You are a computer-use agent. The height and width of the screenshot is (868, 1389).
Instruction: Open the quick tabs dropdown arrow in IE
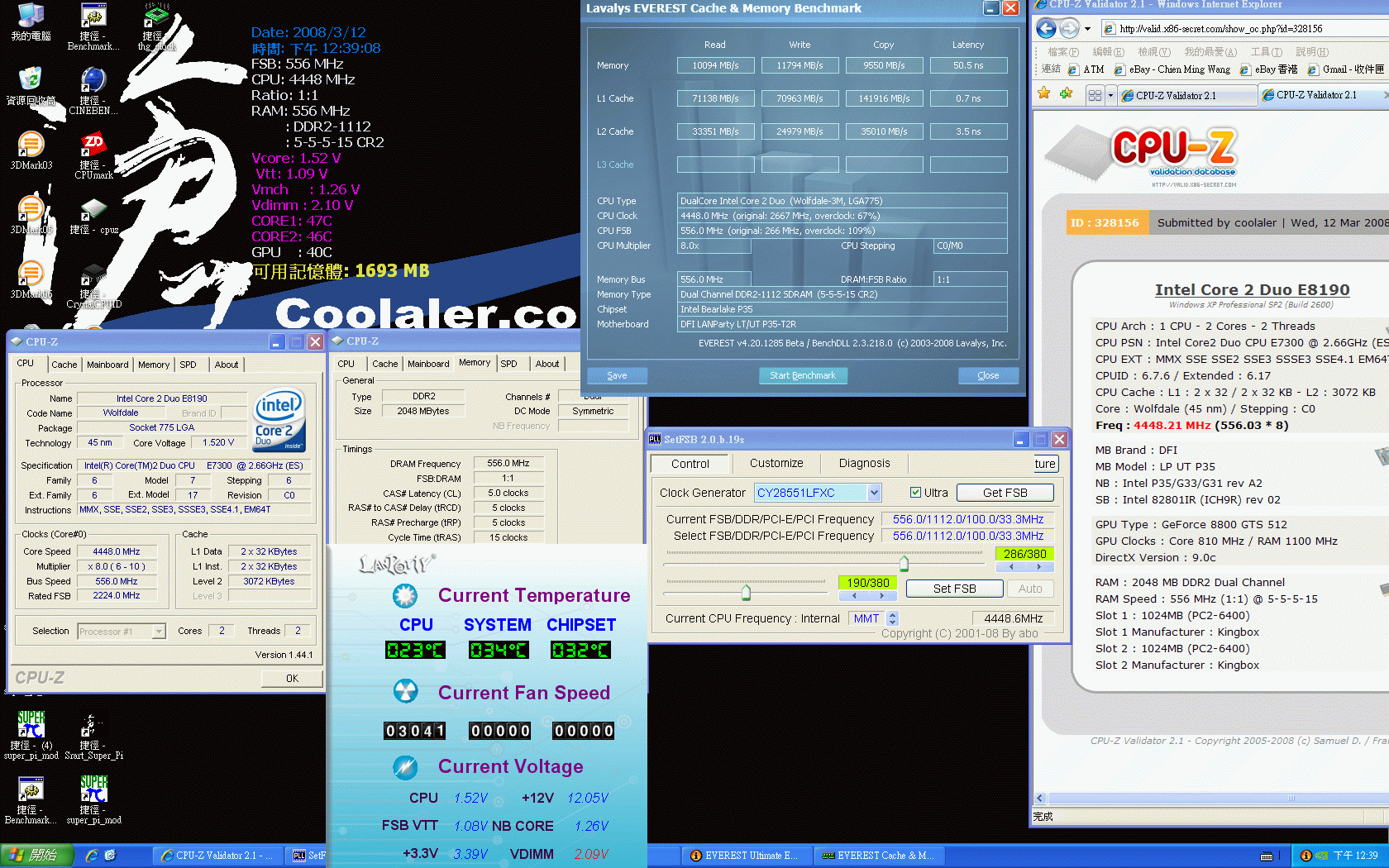[1110, 96]
